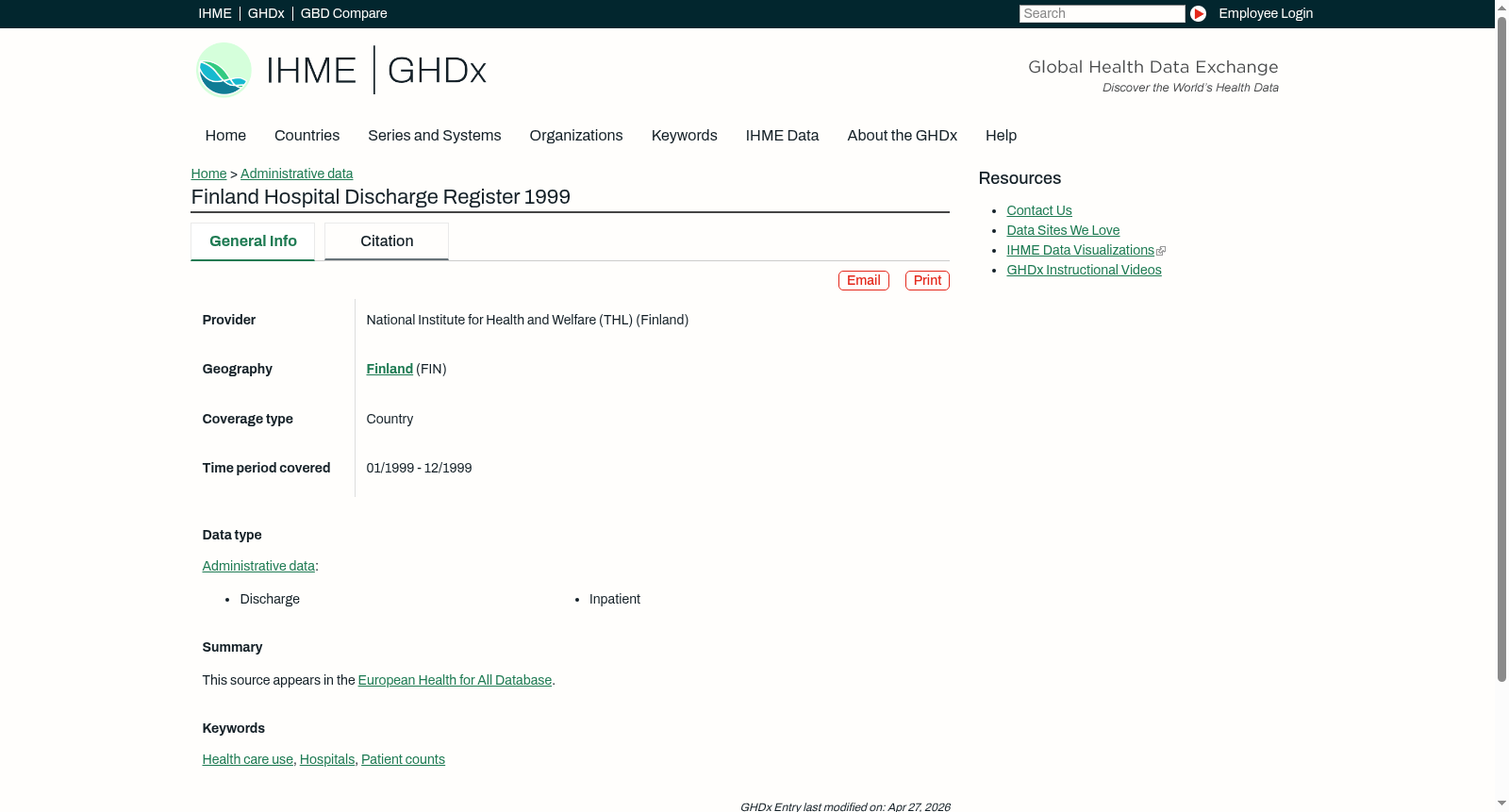The width and height of the screenshot is (1509, 812).
Task: Focus the Search input field
Action: click(1102, 13)
